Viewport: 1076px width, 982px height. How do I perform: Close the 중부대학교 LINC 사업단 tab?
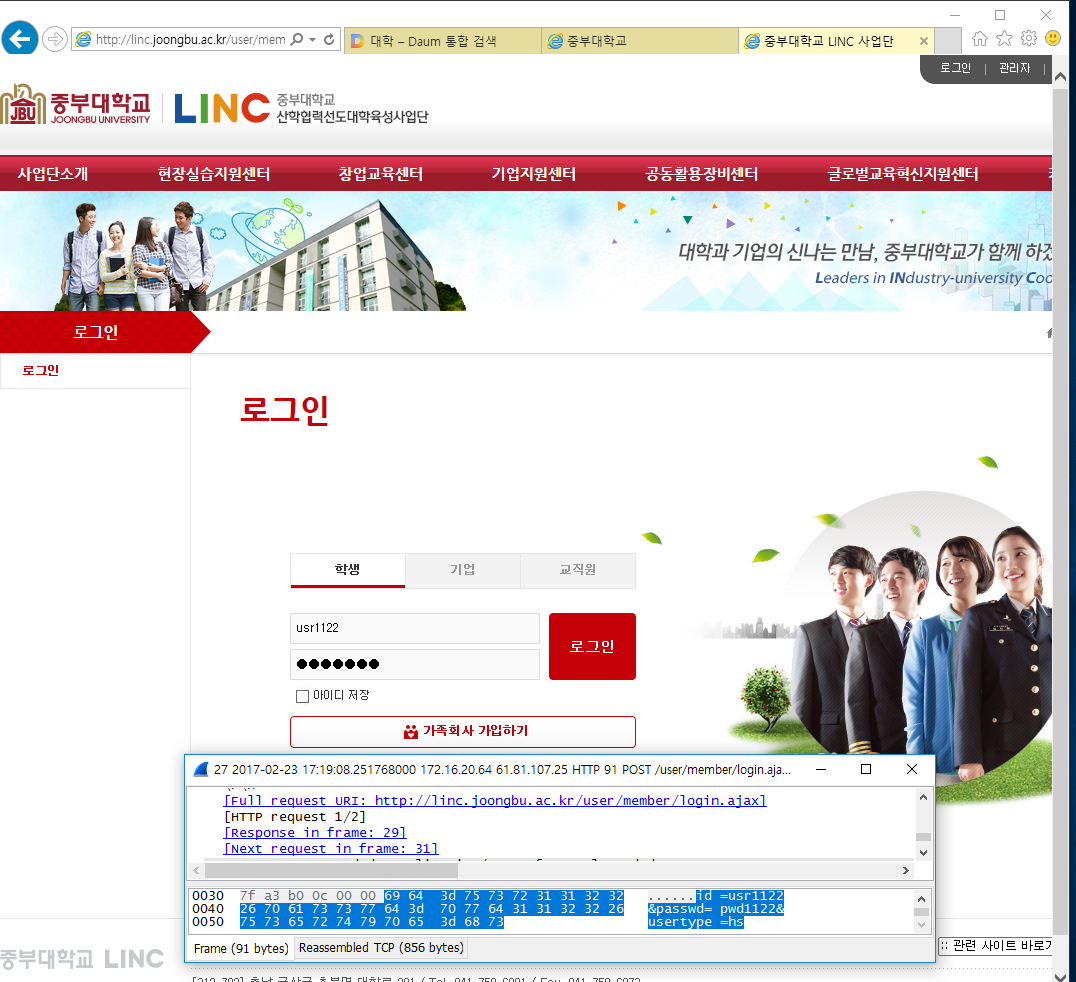click(x=924, y=41)
